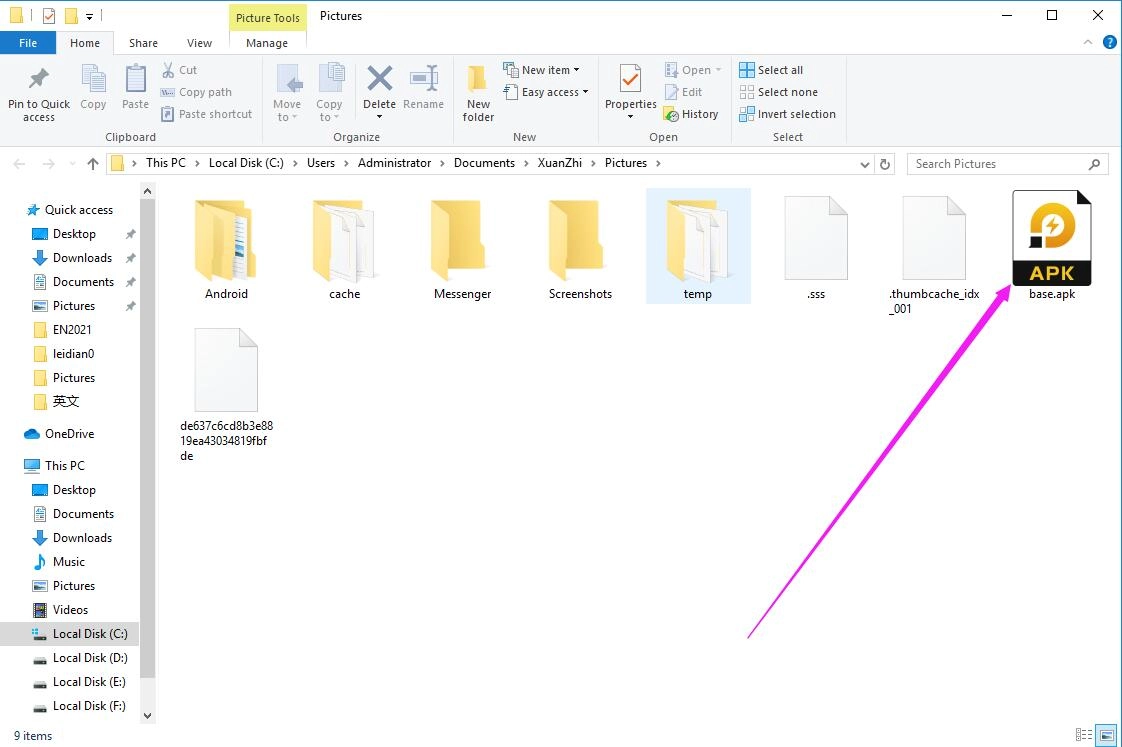Switch to large thumbnails view in the status bar

click(1106, 735)
